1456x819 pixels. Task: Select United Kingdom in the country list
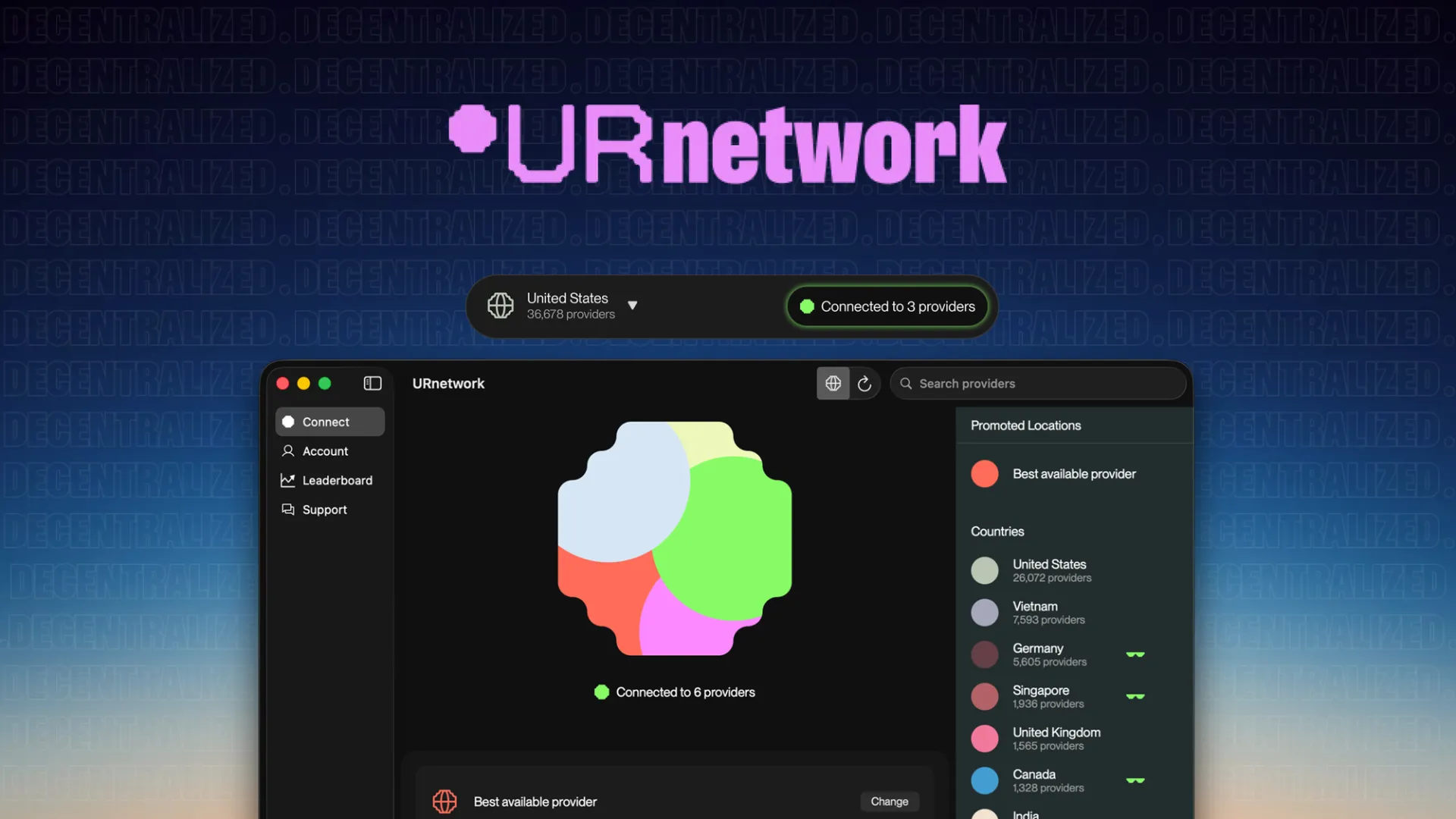[x=1056, y=739]
